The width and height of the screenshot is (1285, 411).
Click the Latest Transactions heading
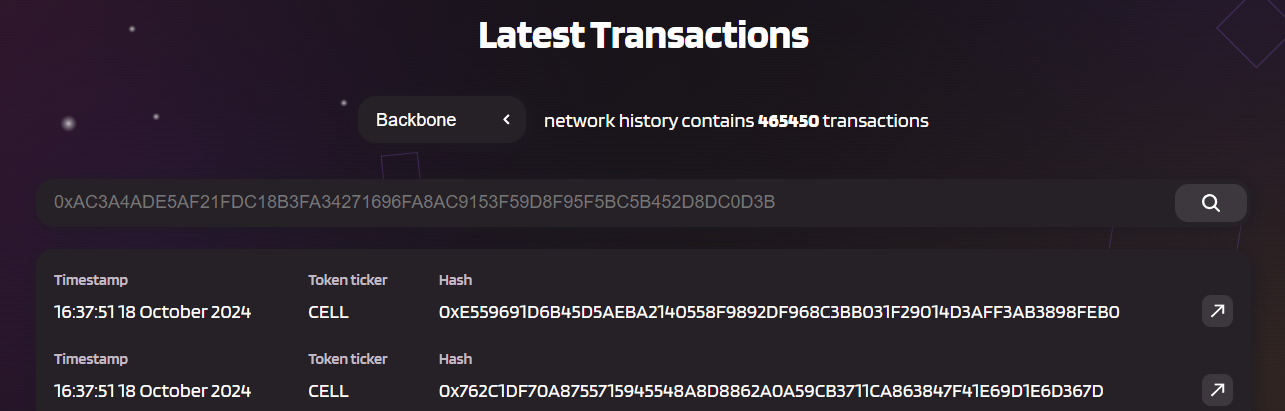coord(643,36)
